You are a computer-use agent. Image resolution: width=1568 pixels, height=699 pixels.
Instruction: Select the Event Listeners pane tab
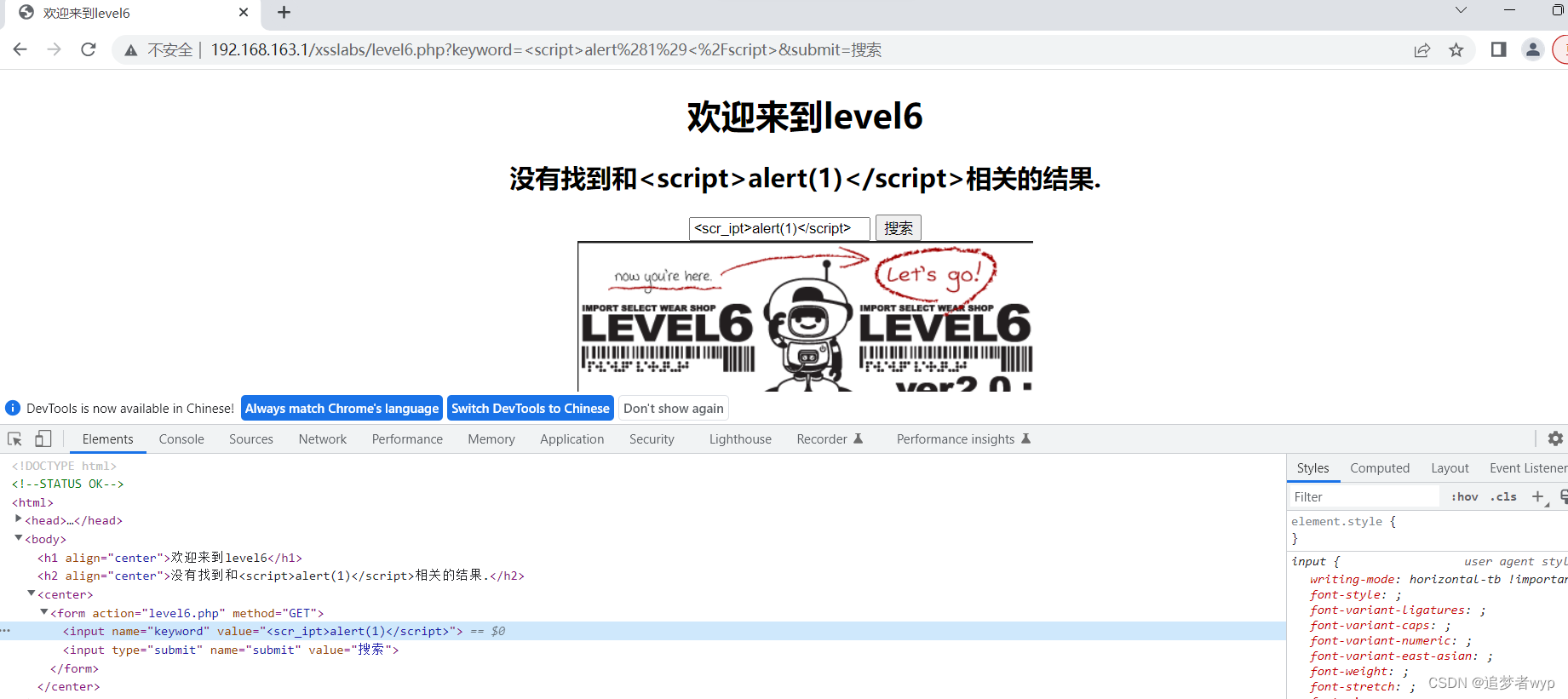1528,468
